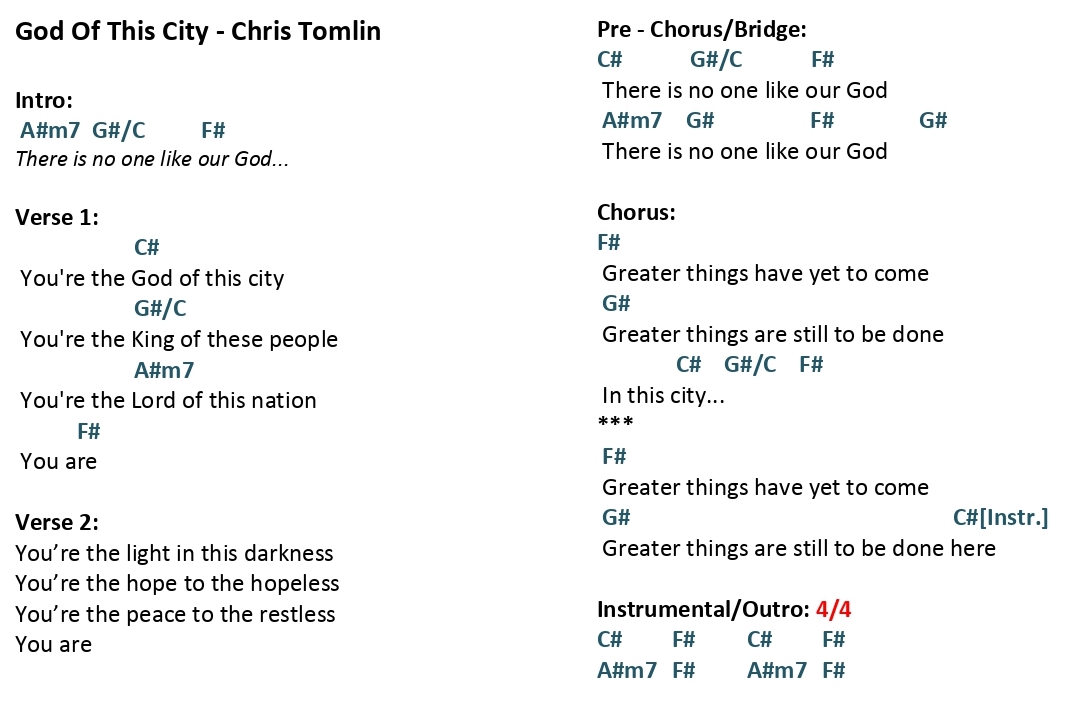1073x707 pixels.
Task: Click the Chorus heading
Action: pos(636,212)
